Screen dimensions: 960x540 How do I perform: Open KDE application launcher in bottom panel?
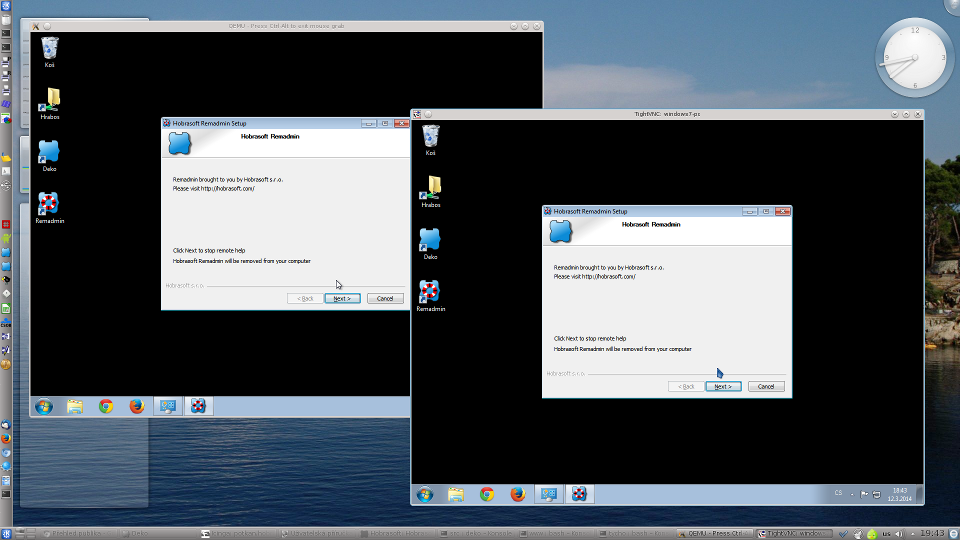tap(6, 534)
